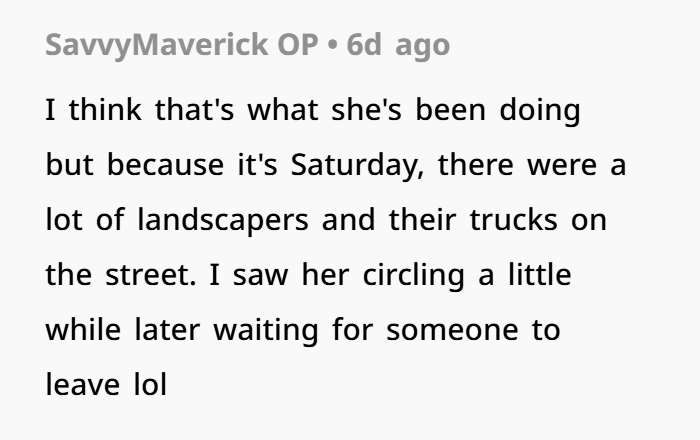Click the word 'their' in the third line
Viewport: 700px width, 440px height.
[422, 220]
